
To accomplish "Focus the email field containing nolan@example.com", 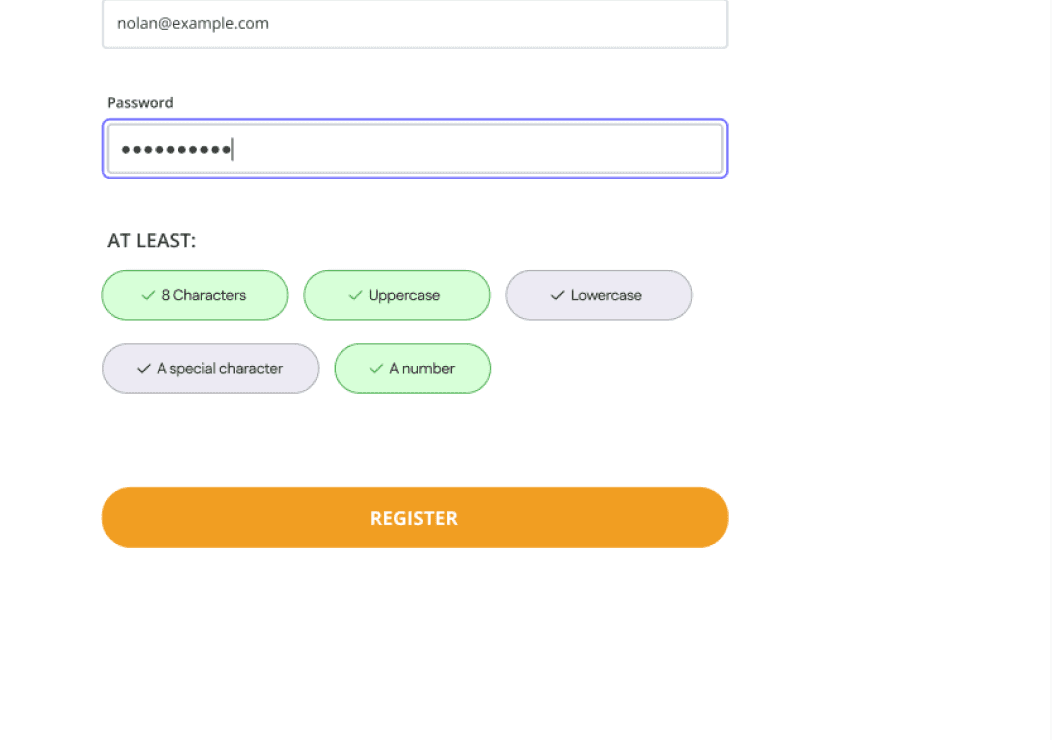I will pyautogui.click(x=415, y=23).
